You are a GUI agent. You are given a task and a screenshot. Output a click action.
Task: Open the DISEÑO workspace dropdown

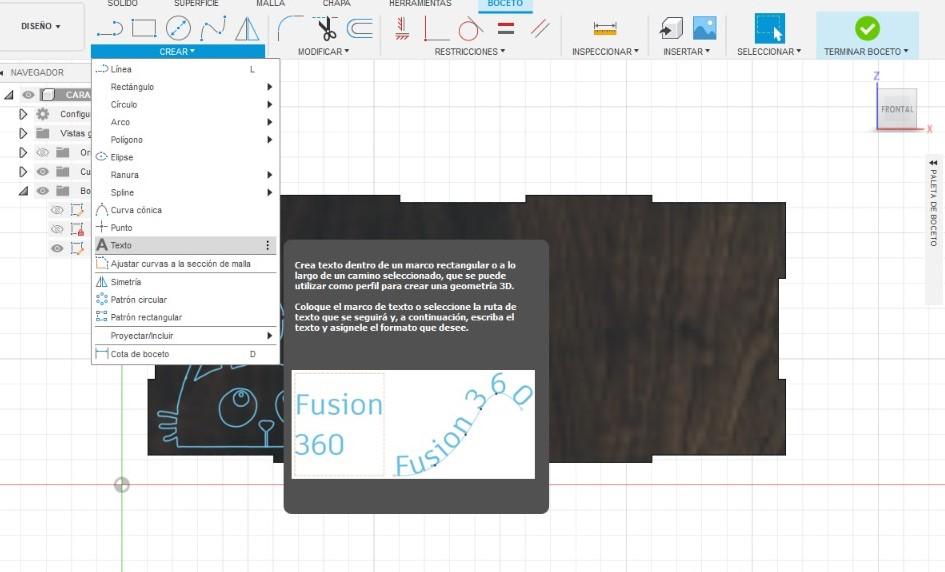pyautogui.click(x=41, y=27)
